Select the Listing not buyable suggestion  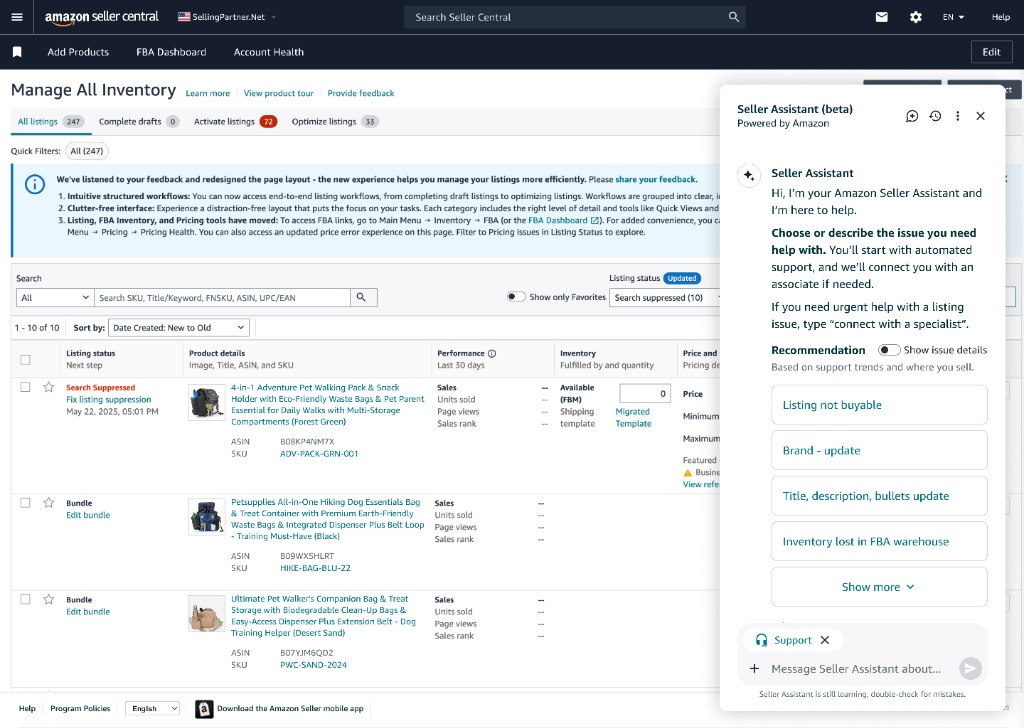click(878, 404)
